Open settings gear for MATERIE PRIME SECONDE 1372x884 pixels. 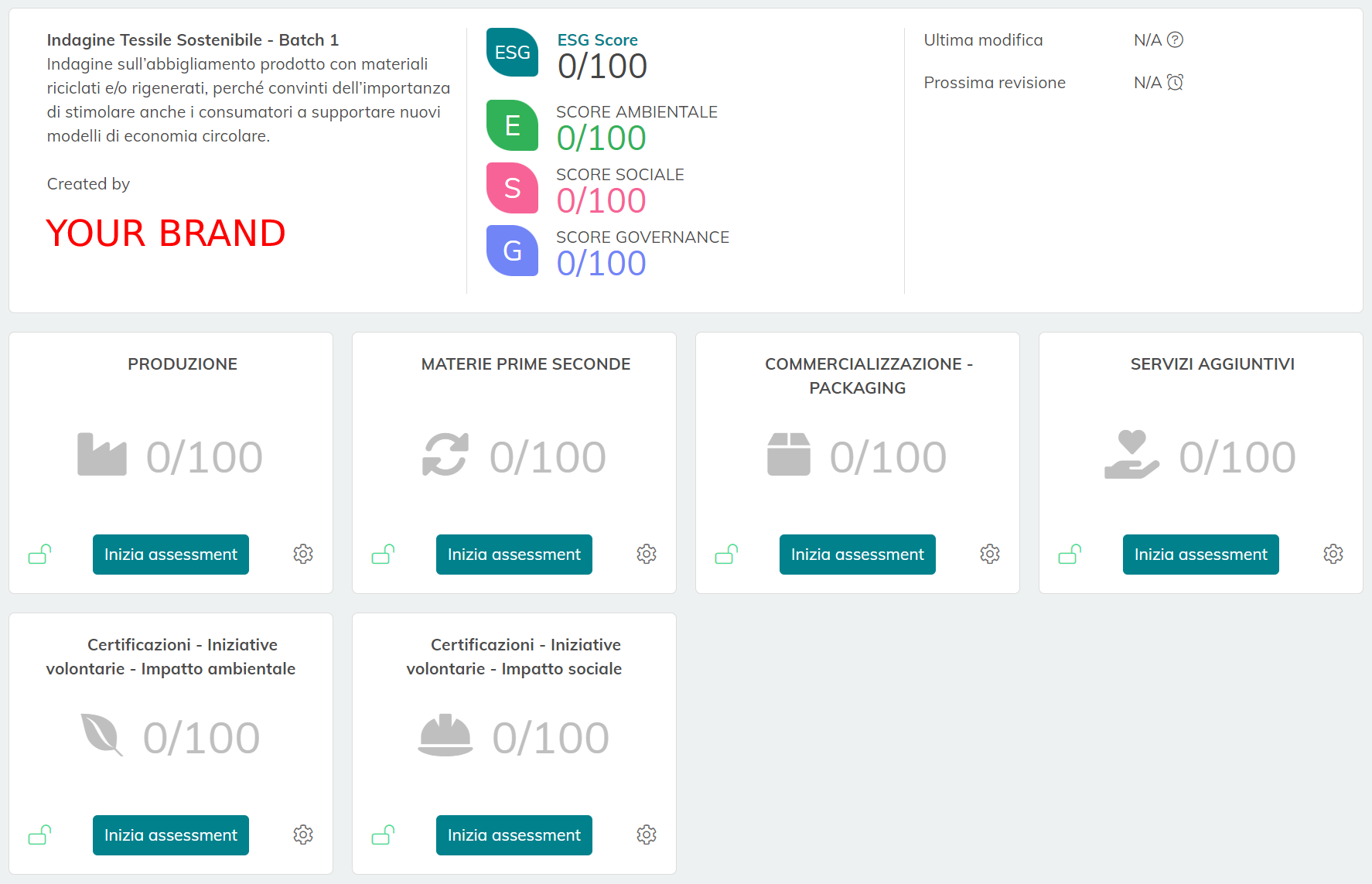(647, 554)
